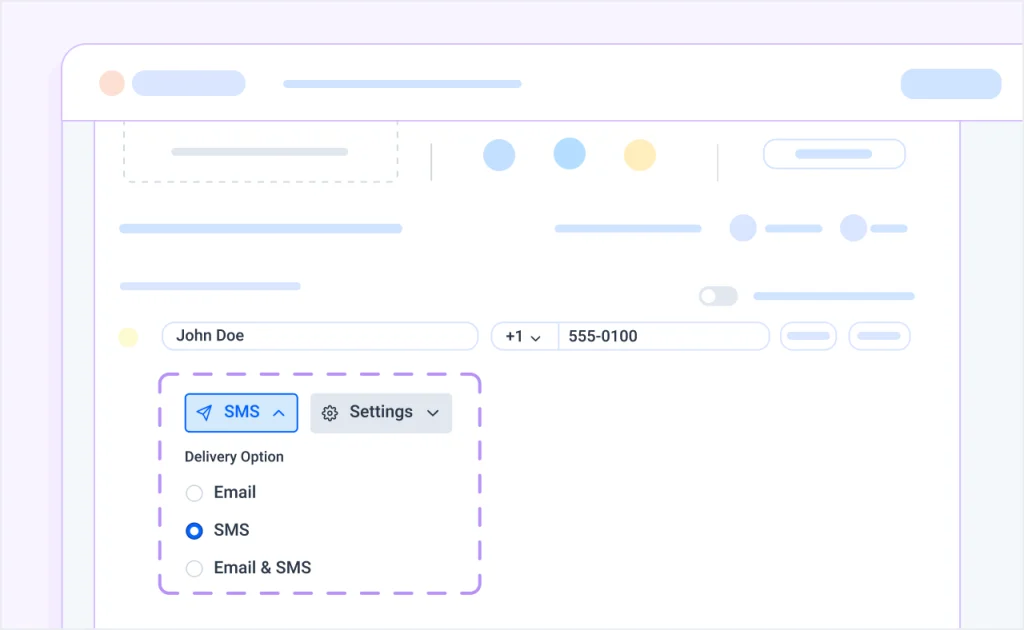The image size is (1024, 630).
Task: Select the first blue dot in header row
Action: (500, 154)
